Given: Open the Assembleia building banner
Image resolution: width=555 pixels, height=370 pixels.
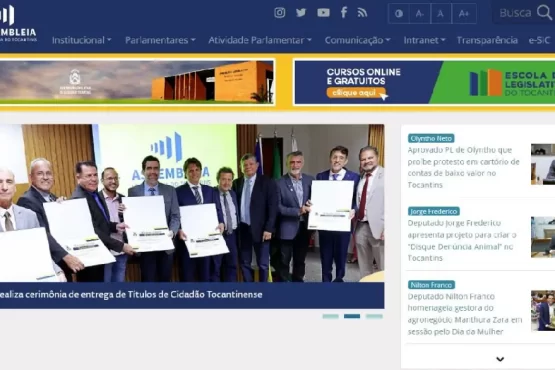Looking at the screenshot, I should (137, 82).
